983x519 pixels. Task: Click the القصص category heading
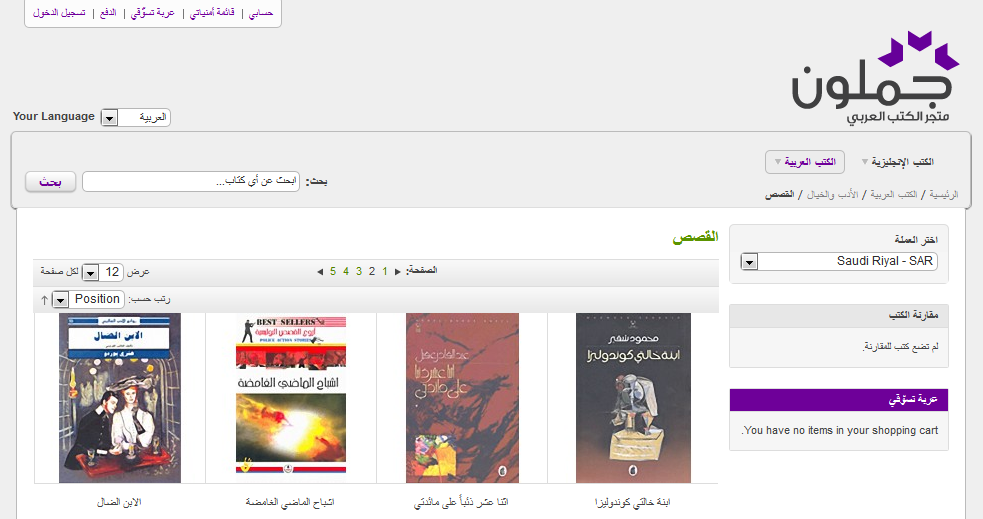click(x=695, y=238)
